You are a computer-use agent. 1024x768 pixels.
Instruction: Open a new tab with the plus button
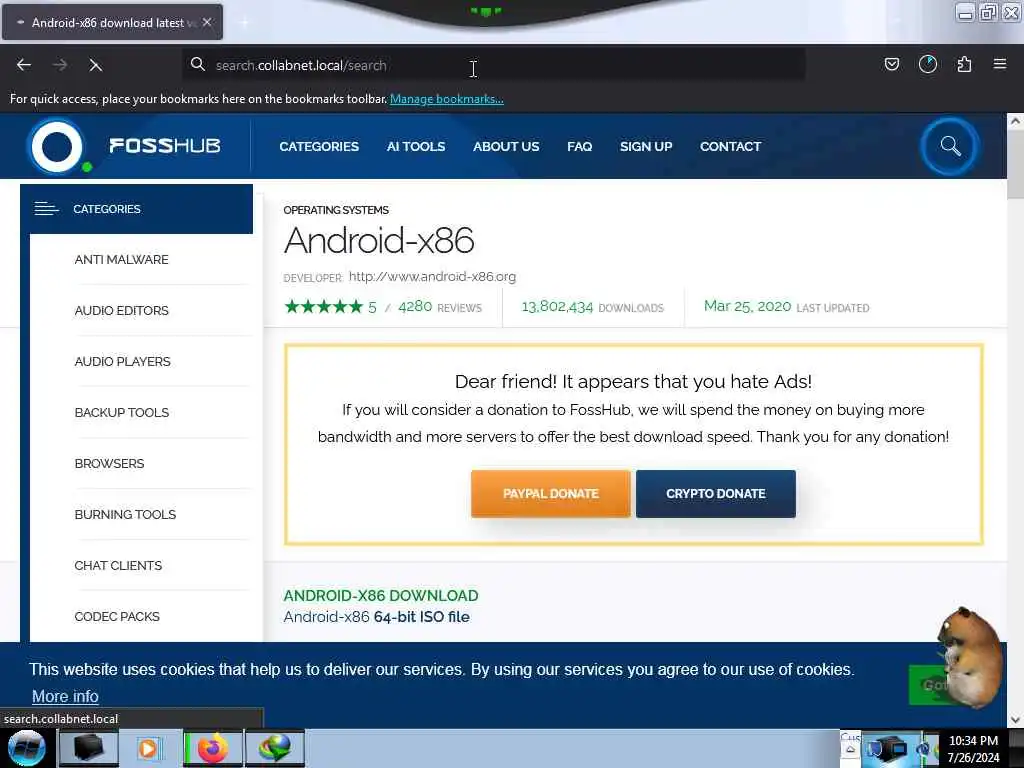pyautogui.click(x=244, y=22)
